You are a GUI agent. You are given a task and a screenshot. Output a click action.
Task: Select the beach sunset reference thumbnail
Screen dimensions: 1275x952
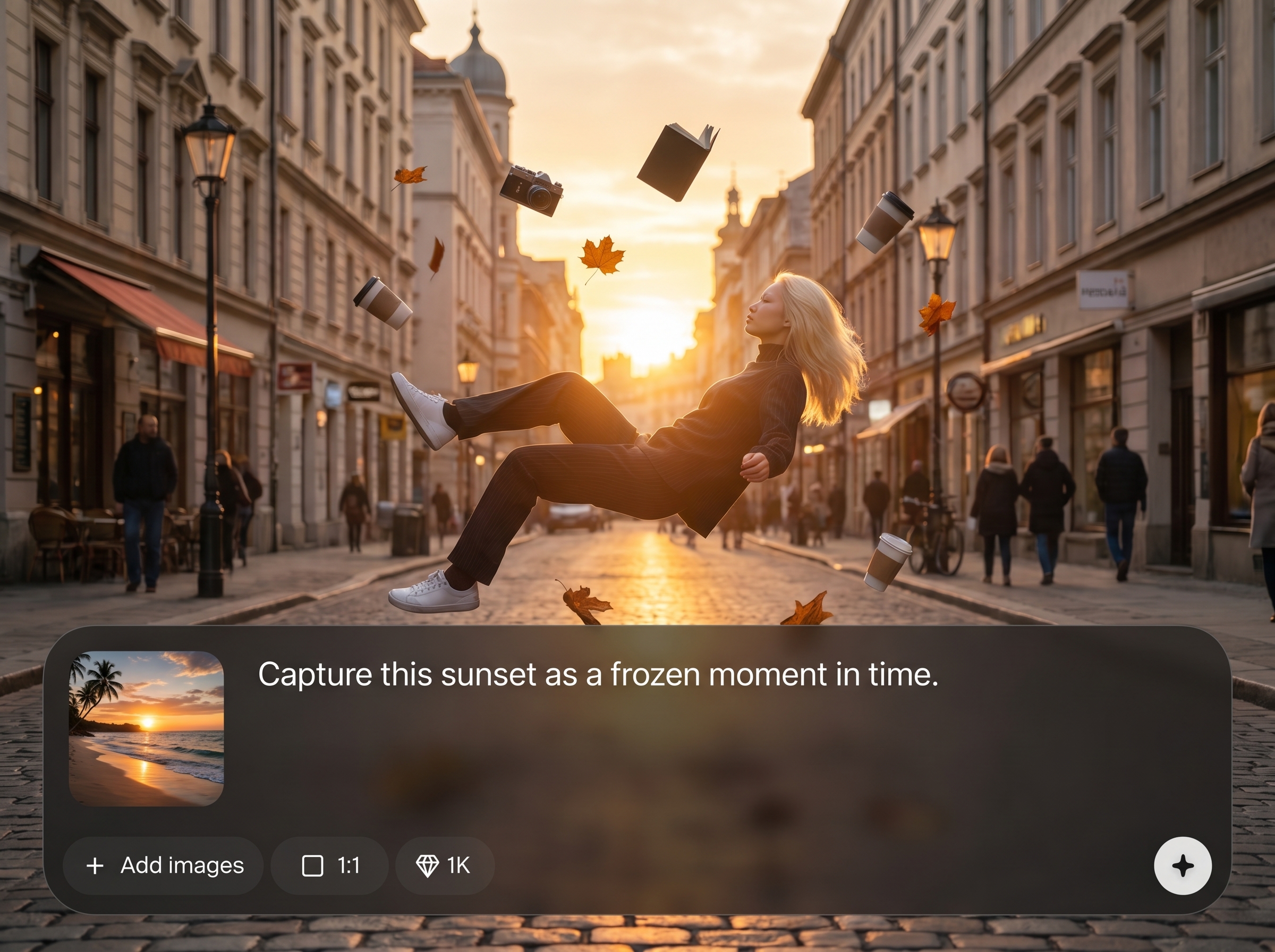tap(146, 728)
